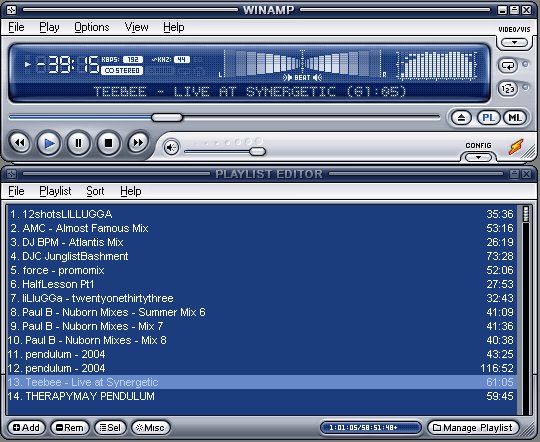
Task: Click the Add button
Action: 26,428
